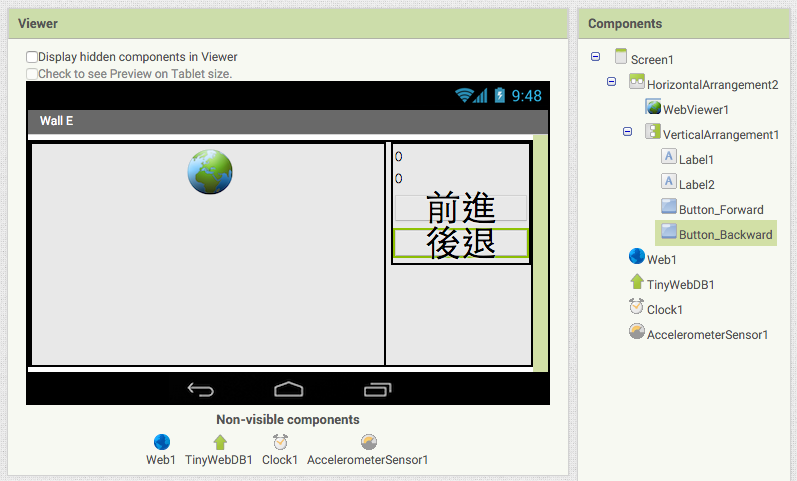Select VerticalArrangement1 label in the tree

[721, 134]
